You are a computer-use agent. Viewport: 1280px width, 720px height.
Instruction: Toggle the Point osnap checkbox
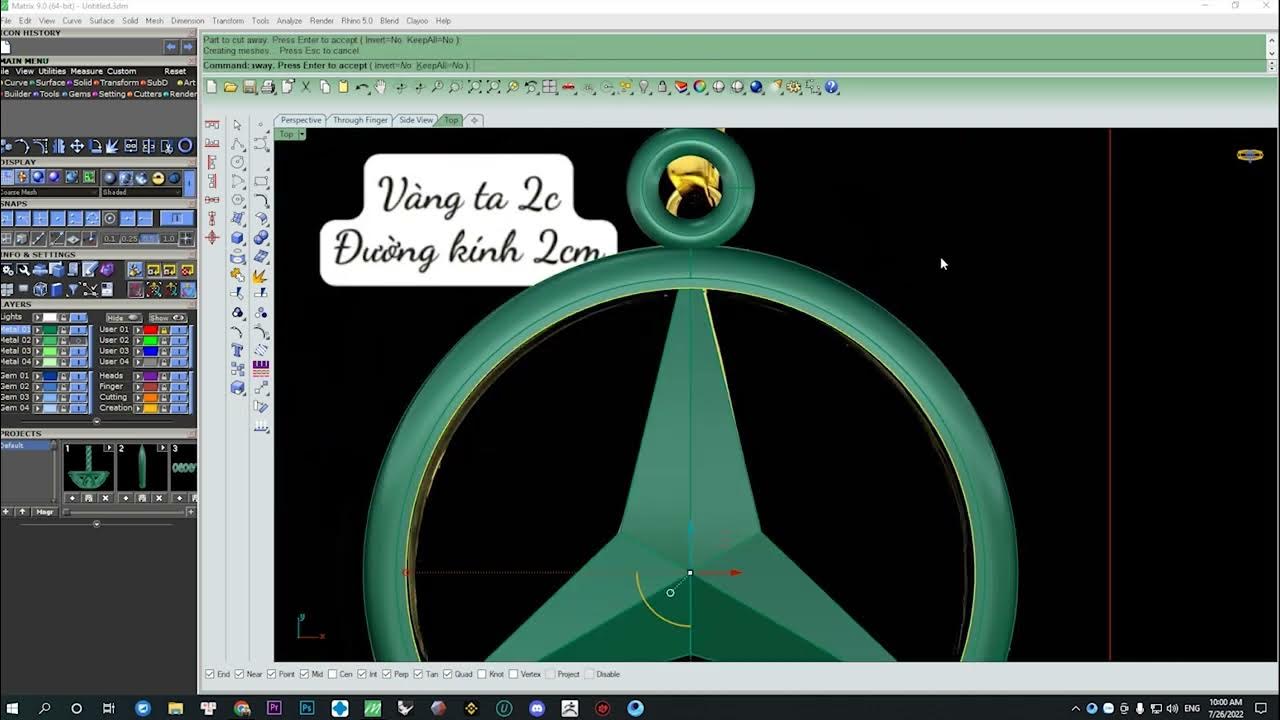pos(272,674)
